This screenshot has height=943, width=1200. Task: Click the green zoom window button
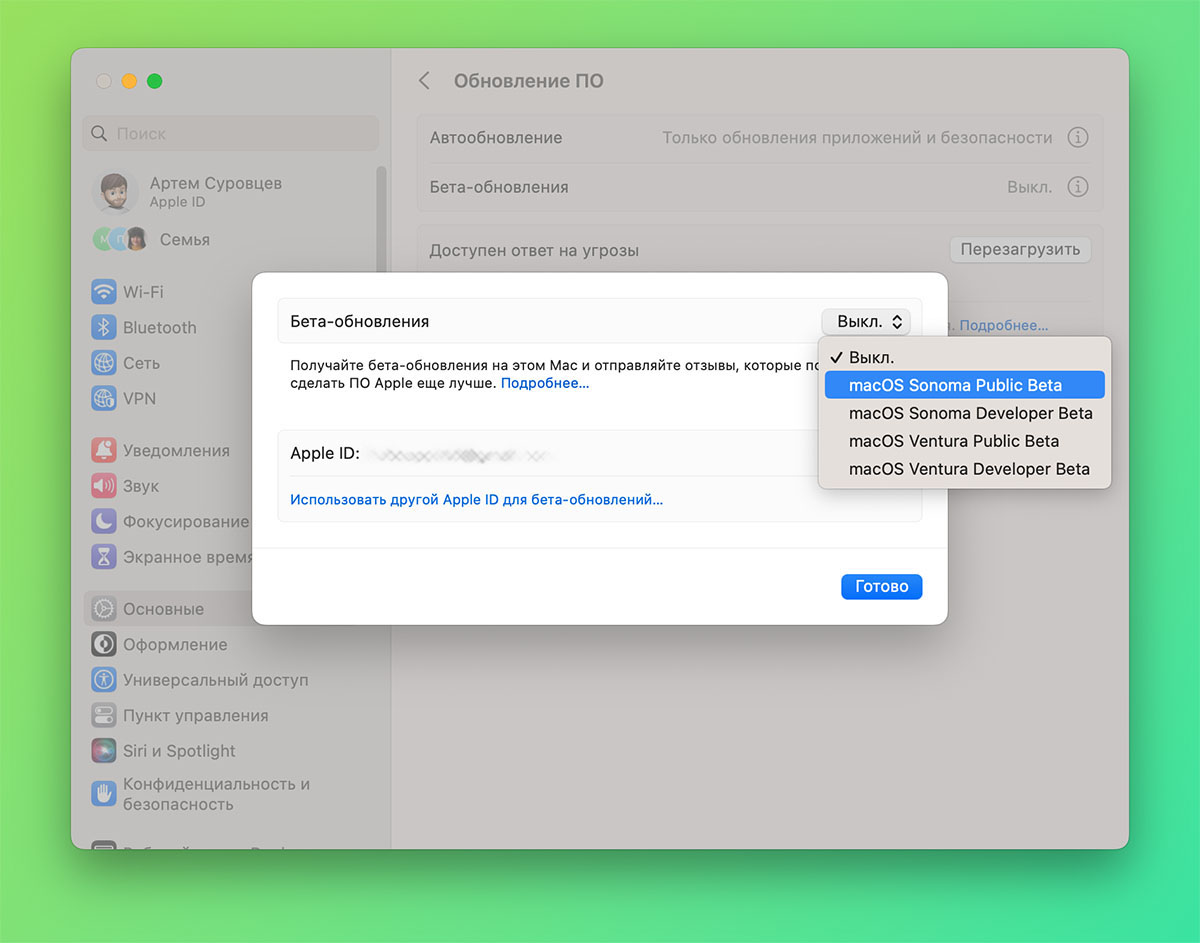[x=154, y=81]
